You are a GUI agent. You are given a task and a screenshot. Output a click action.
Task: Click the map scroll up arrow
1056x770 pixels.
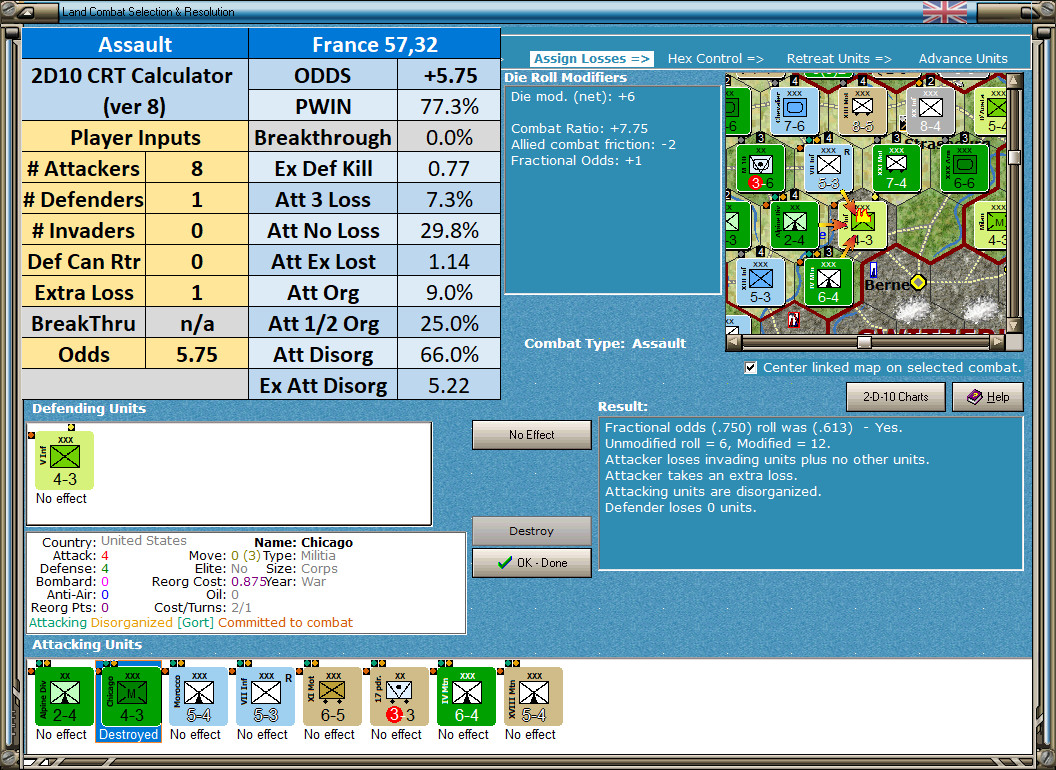point(1014,81)
